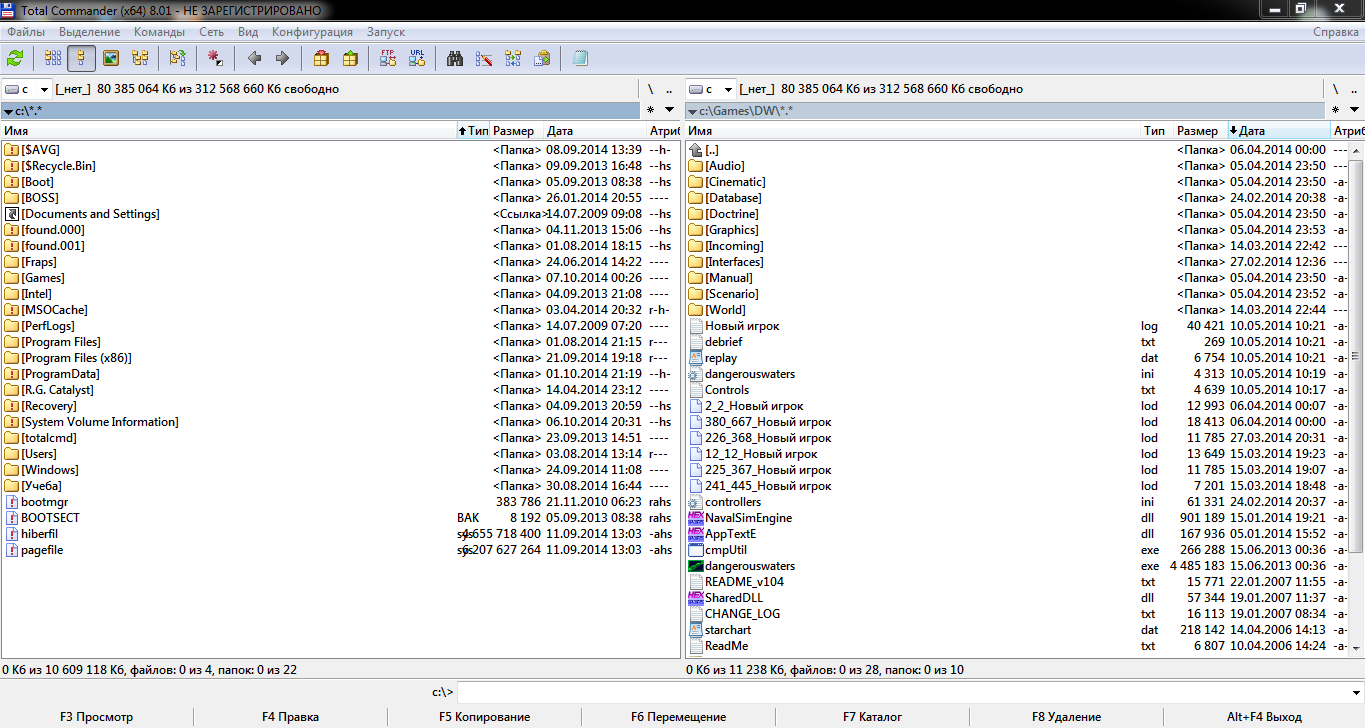Screen dimensions: 1365x728
Task: Open the Запуск menu
Action: coord(386,32)
